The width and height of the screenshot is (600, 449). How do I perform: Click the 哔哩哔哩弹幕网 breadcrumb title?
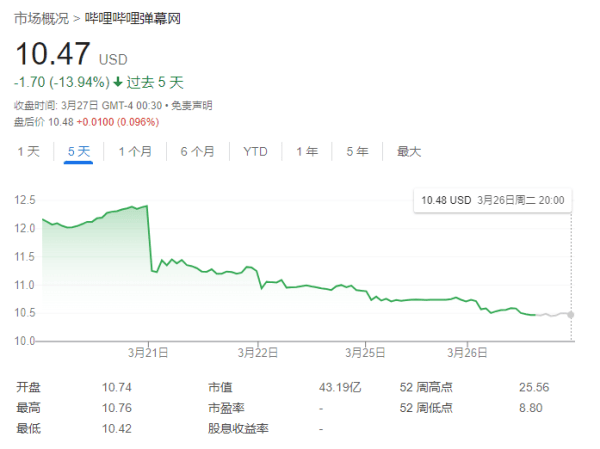pos(139,19)
